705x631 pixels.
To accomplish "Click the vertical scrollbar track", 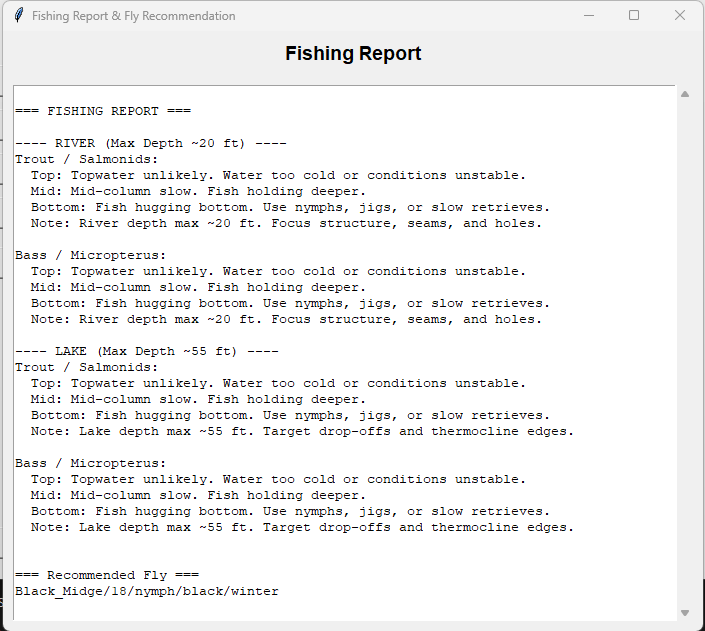I will click(685, 350).
